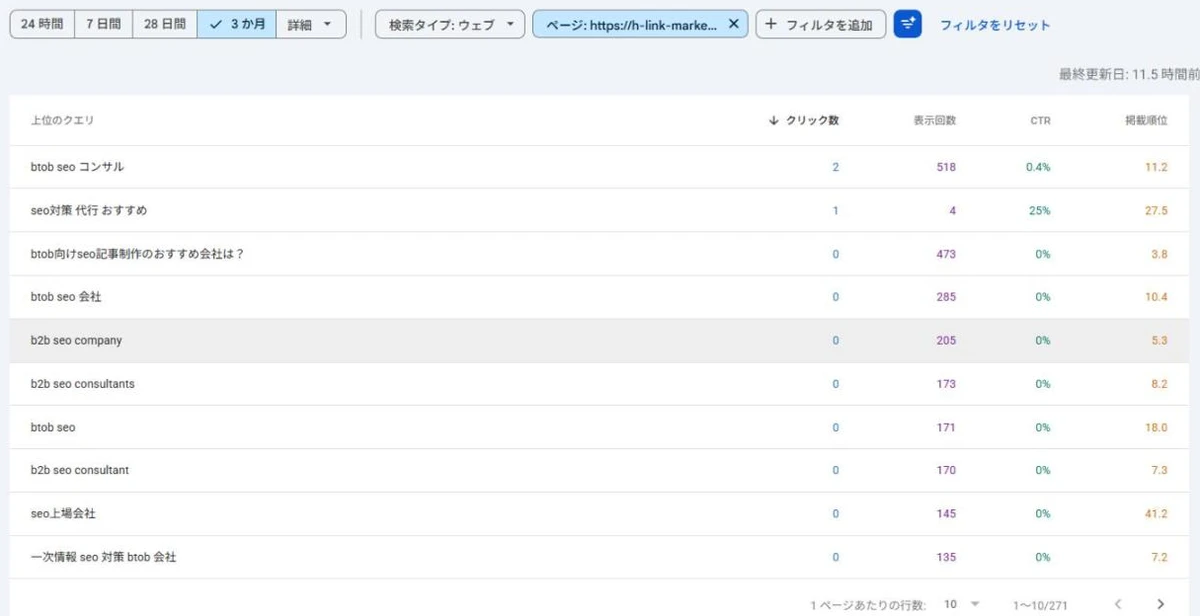Select query row btob seo コンサル
Viewport: 1200px width, 616px height.
[x=600, y=167]
